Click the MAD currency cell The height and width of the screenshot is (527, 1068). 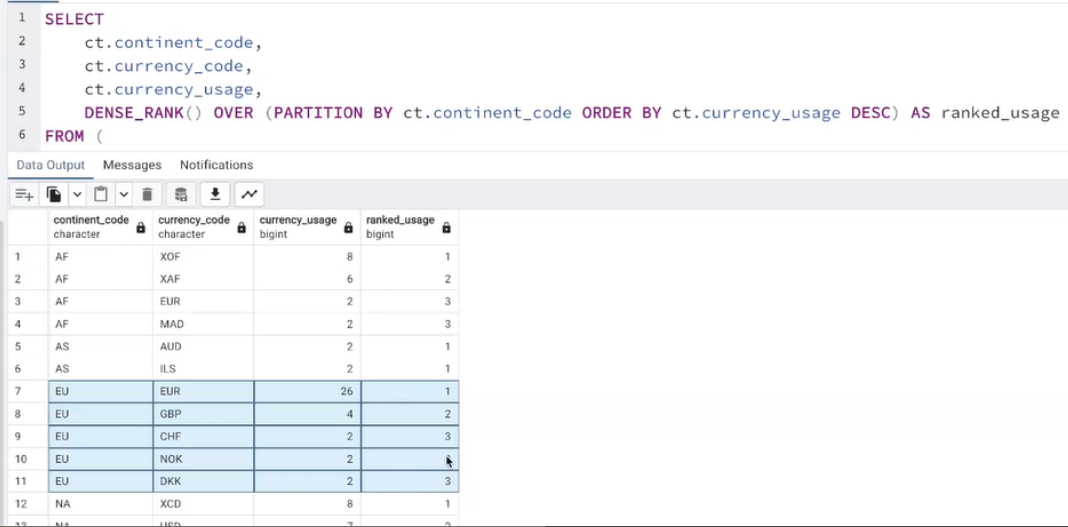tap(204, 324)
